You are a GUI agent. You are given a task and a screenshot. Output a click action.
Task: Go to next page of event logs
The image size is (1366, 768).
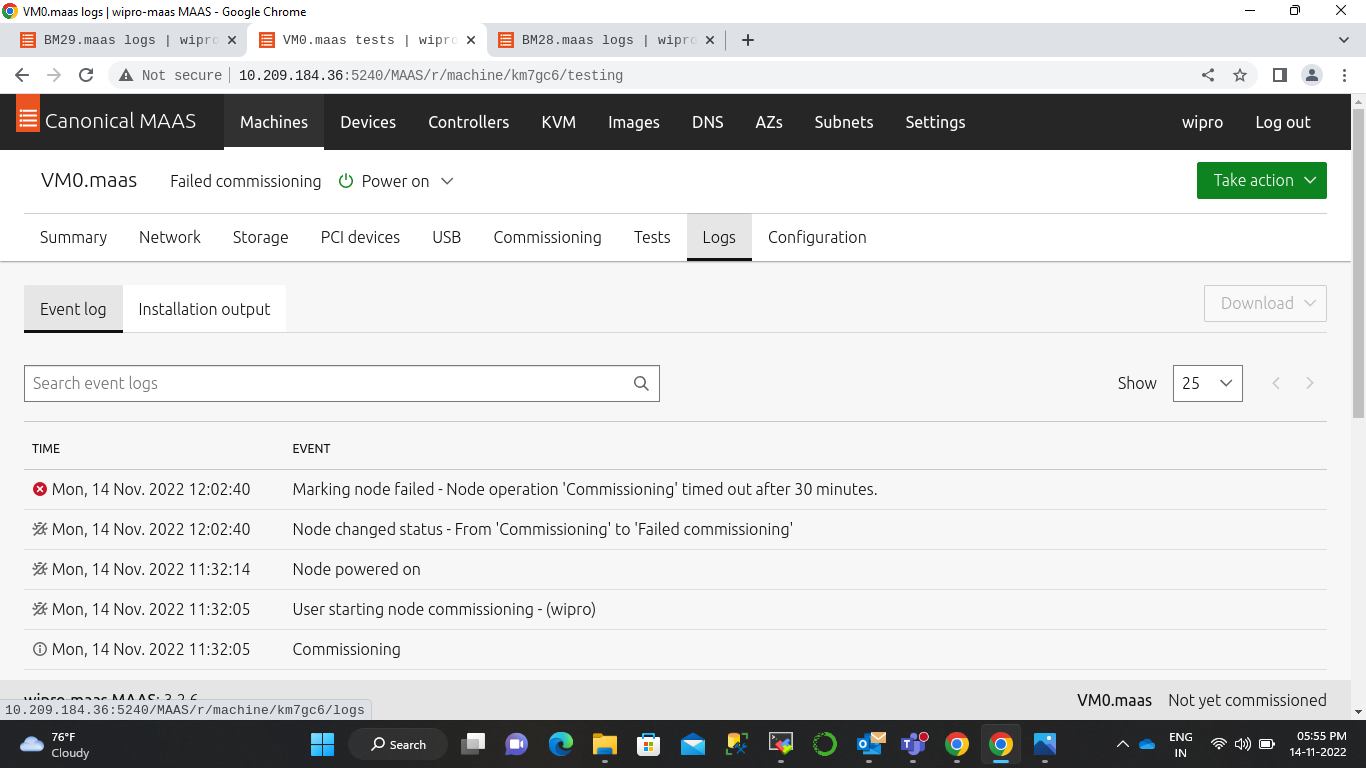click(1310, 383)
